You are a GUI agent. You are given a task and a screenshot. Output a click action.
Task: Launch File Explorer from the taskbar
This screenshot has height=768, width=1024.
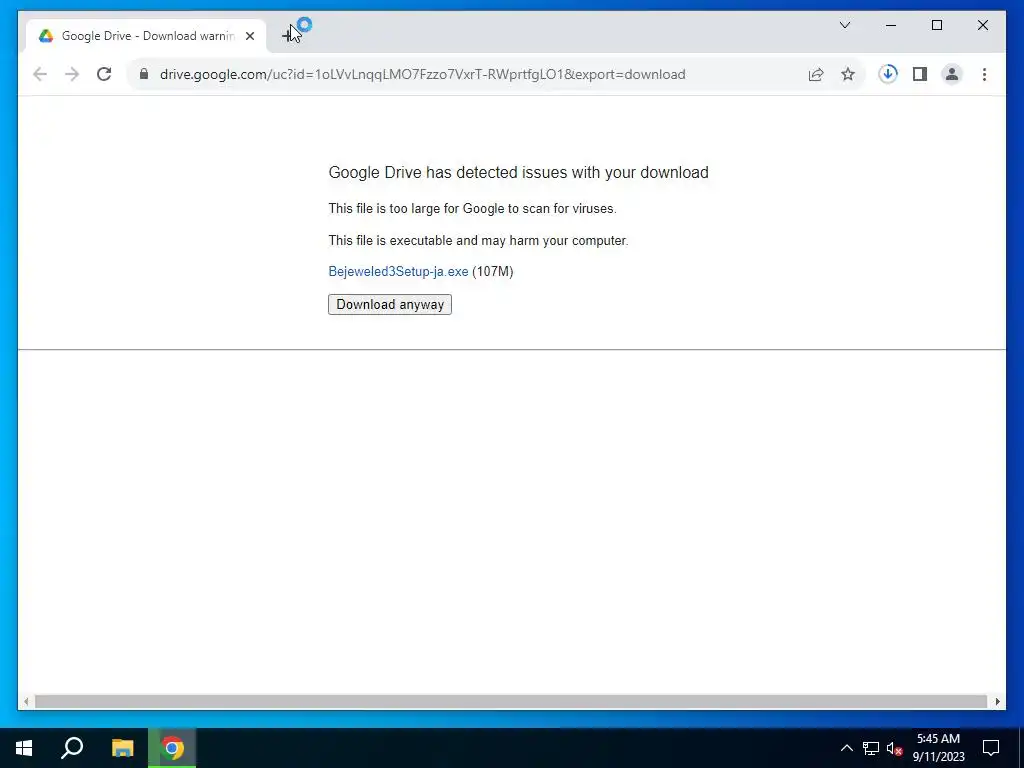click(122, 748)
